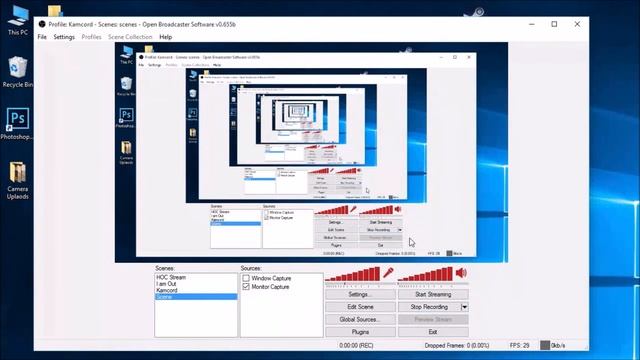Screen dimensions: 640x360
Task: Open the Profiles menu
Action: pyautogui.click(x=91, y=37)
